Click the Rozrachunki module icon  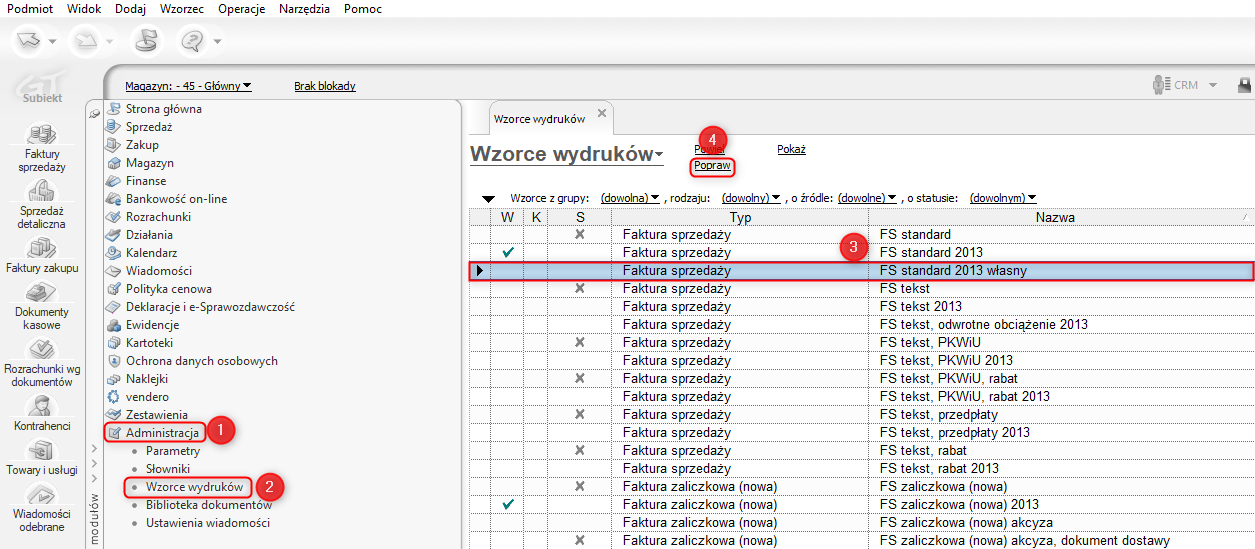coord(114,217)
